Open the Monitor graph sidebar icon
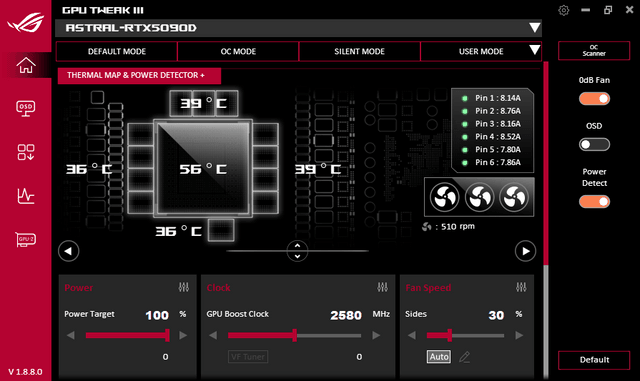 coord(26,196)
